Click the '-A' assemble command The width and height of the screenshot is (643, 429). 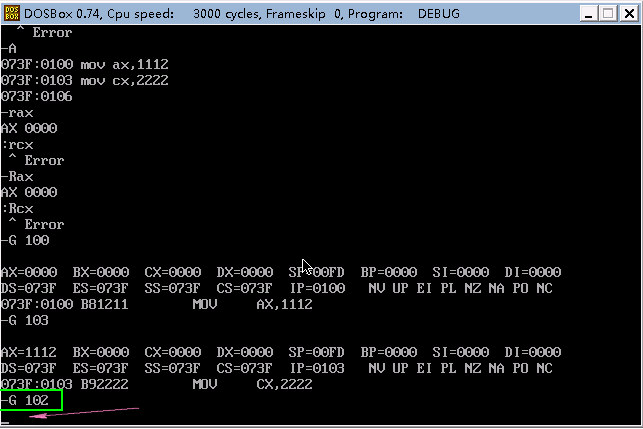pyautogui.click(x=9, y=49)
